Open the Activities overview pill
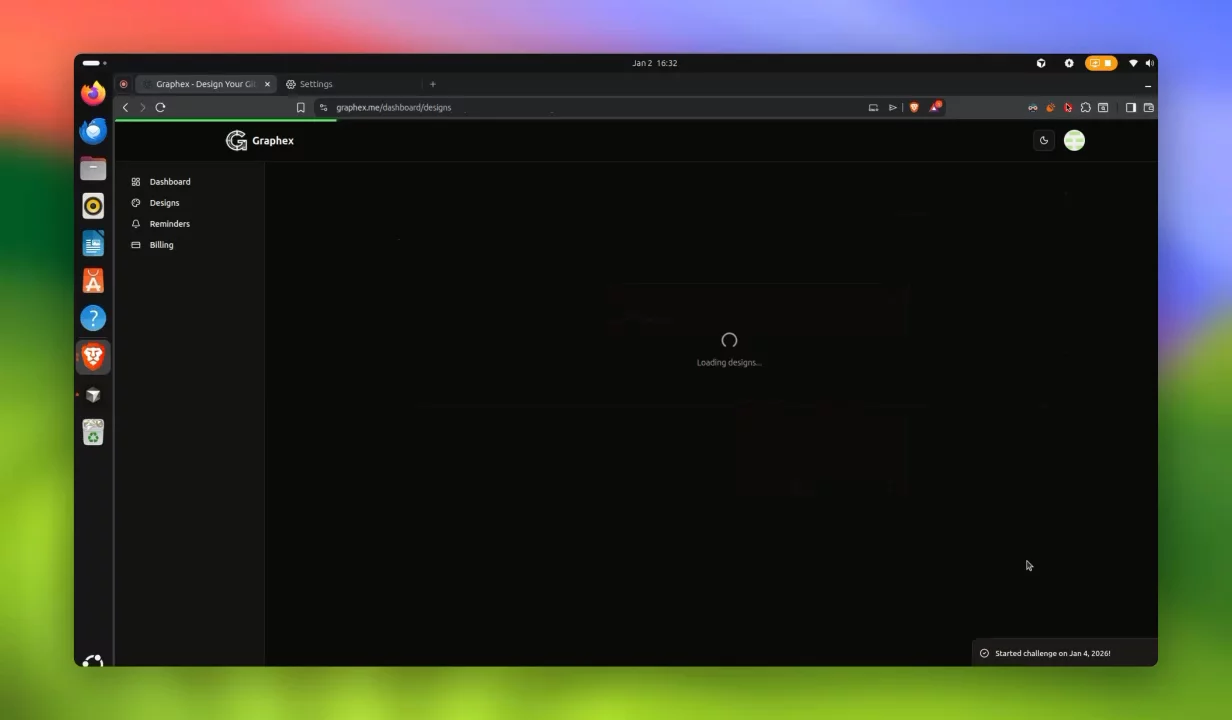This screenshot has height=720, width=1232. click(x=94, y=63)
